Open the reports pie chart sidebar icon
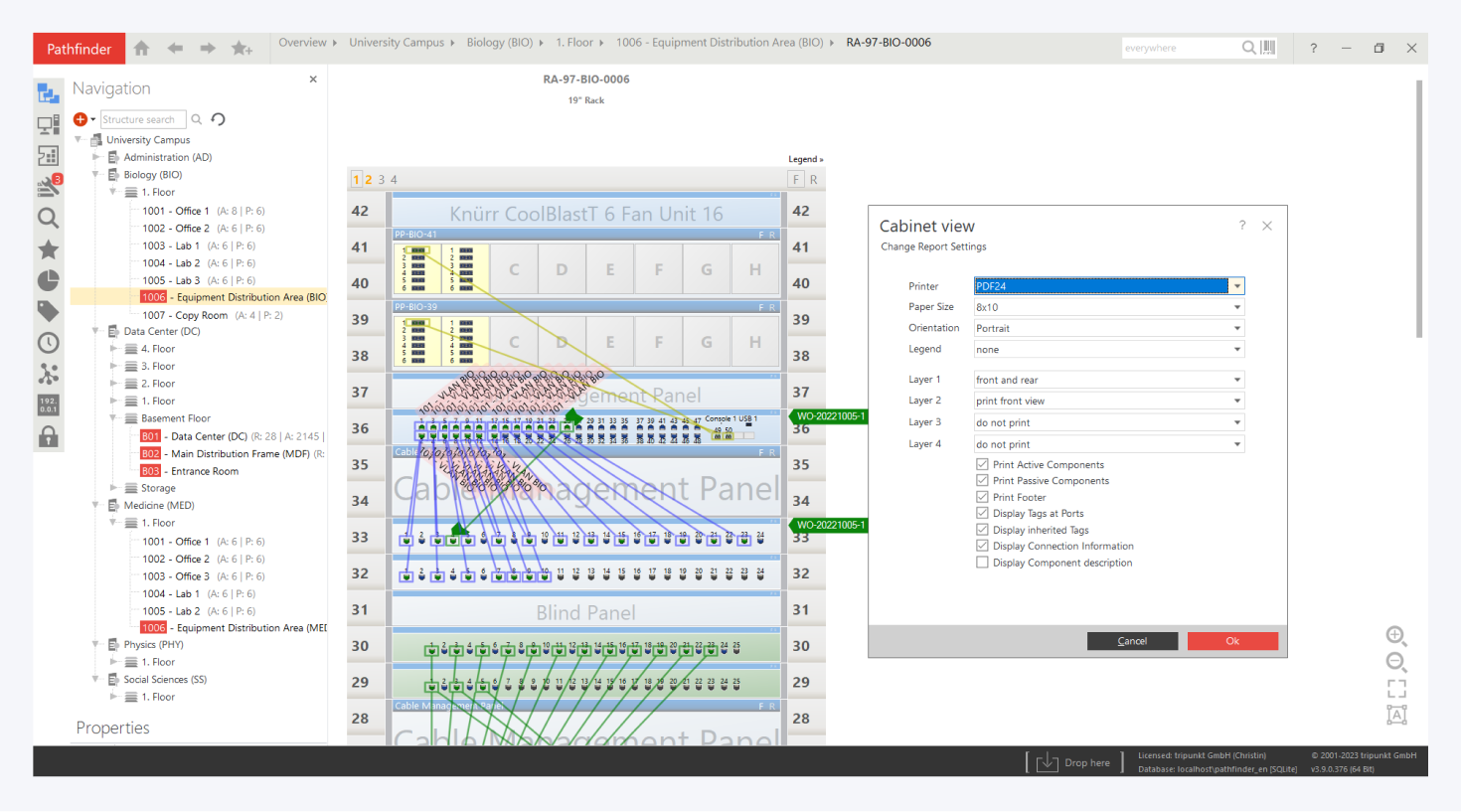This screenshot has width=1461, height=812. coord(48,280)
